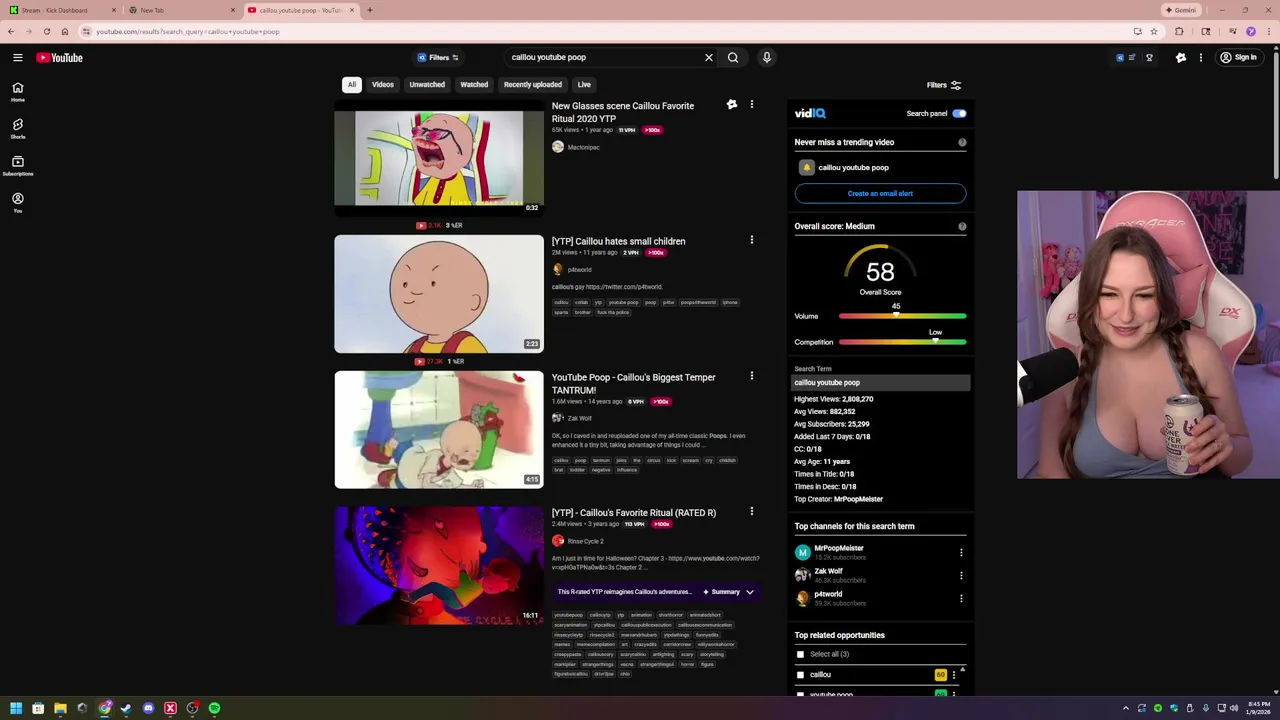Open the You section in sidebar
1280x720 pixels.
[x=17, y=202]
